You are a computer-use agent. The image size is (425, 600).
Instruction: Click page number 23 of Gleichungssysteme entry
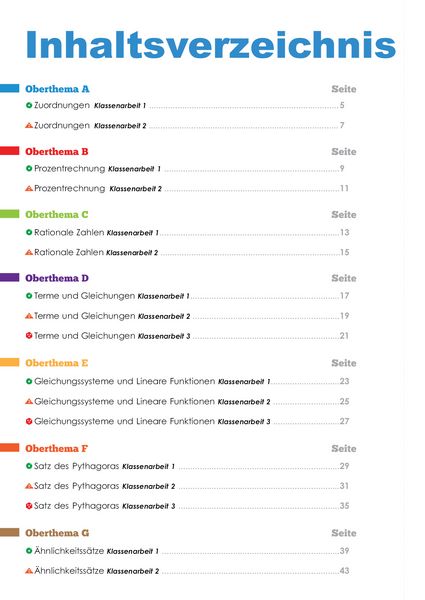coord(344,381)
